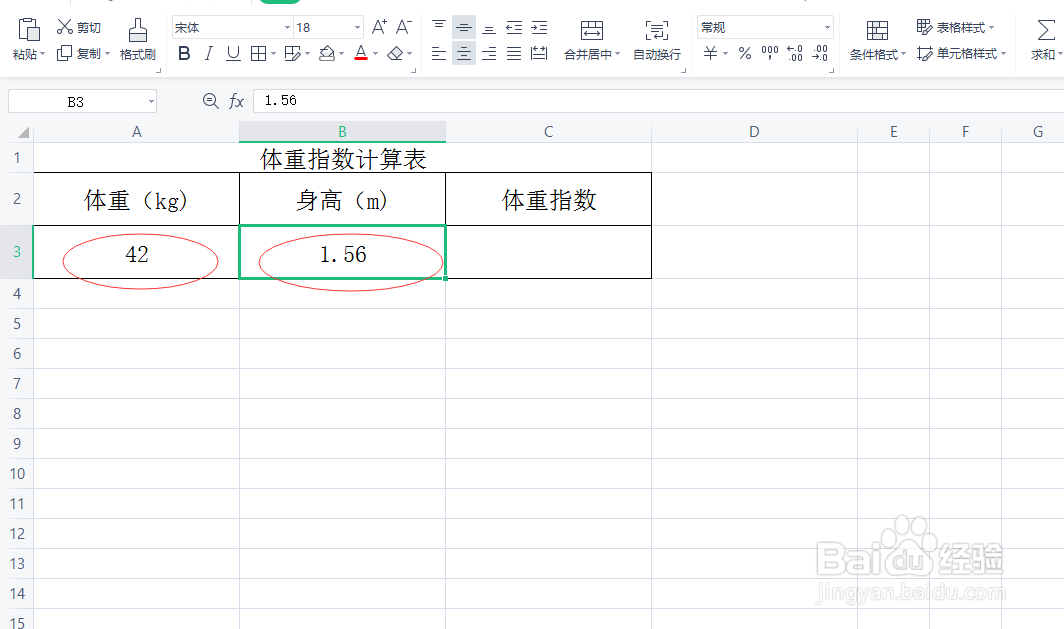Toggle bold formatting on cell B3
The width and height of the screenshot is (1064, 629).
coord(183,53)
